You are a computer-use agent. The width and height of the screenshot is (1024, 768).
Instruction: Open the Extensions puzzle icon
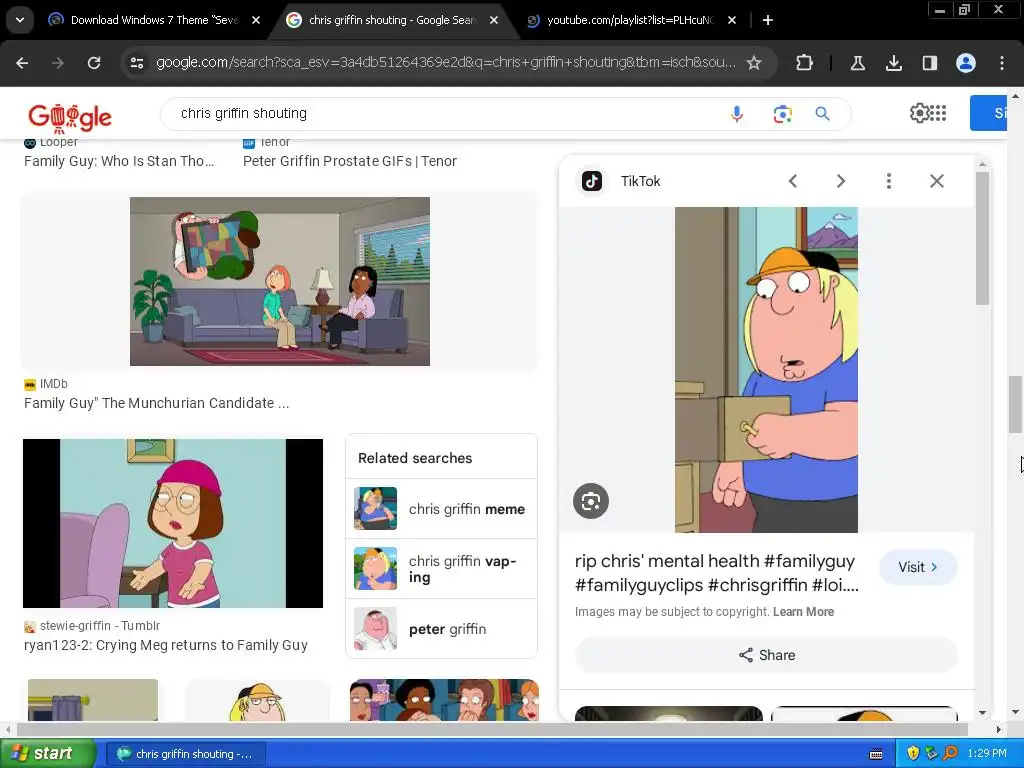[805, 63]
